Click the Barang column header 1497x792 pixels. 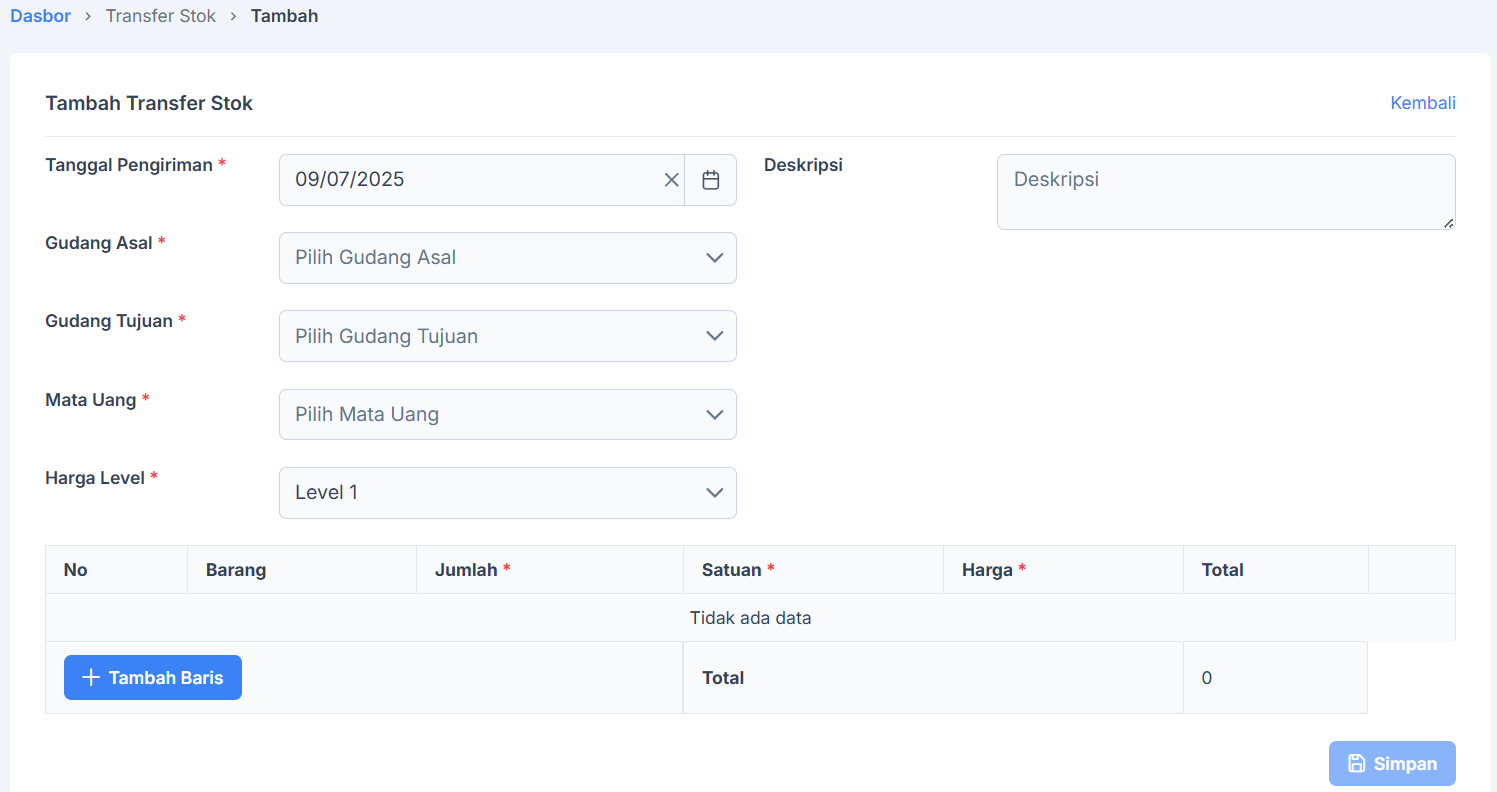coord(236,570)
